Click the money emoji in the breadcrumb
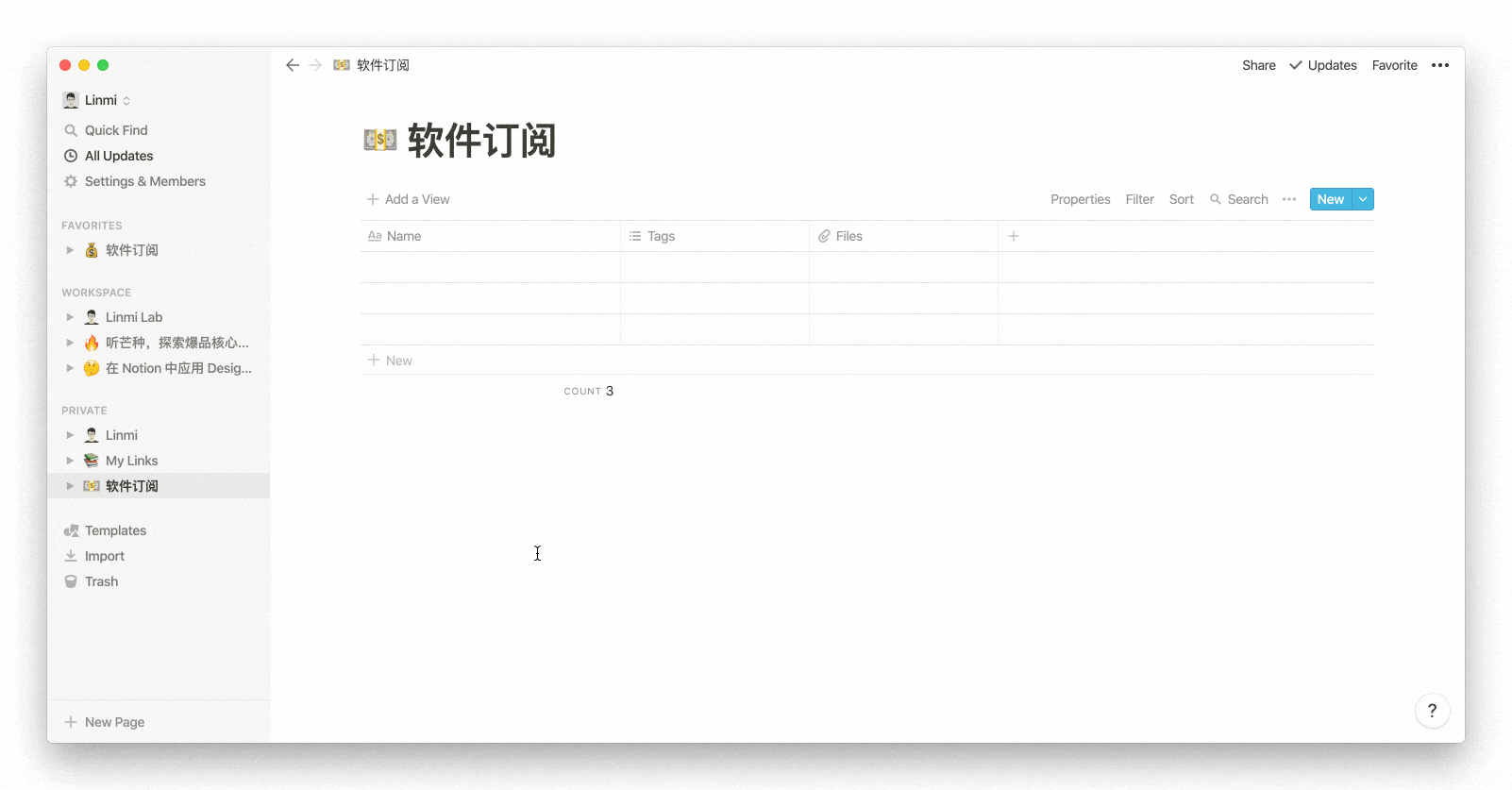The image size is (1512, 790). pyautogui.click(x=342, y=65)
